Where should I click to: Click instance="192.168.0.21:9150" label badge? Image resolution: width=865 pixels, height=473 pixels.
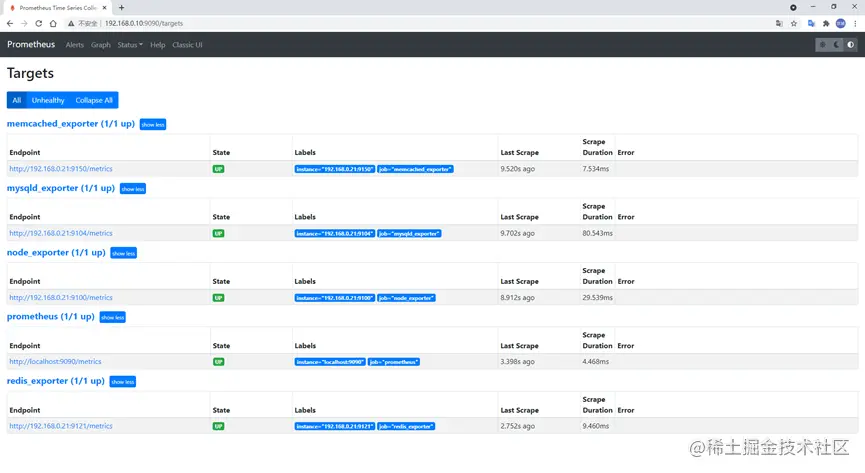pos(334,169)
